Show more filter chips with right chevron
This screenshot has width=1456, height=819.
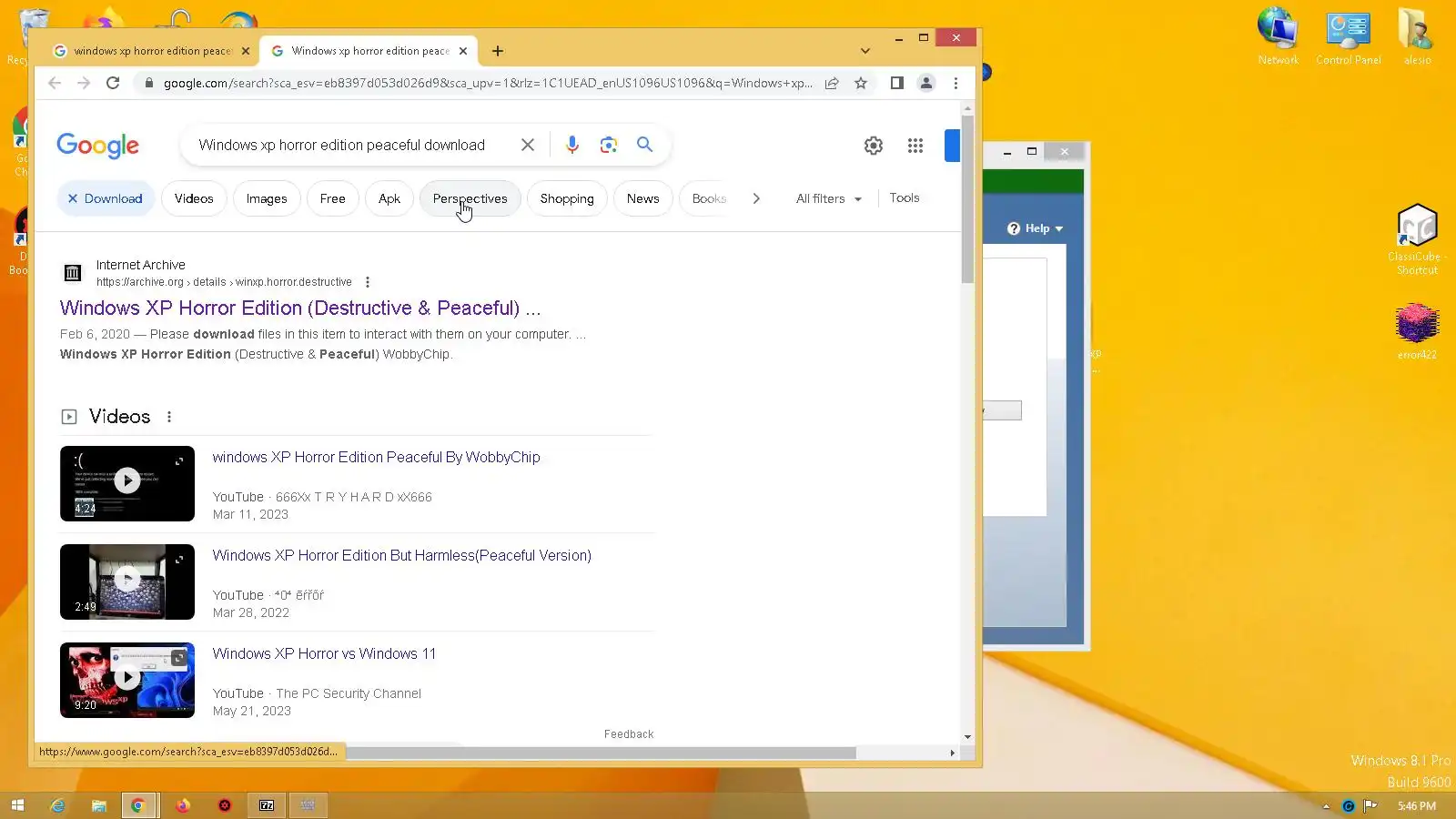coord(756,198)
